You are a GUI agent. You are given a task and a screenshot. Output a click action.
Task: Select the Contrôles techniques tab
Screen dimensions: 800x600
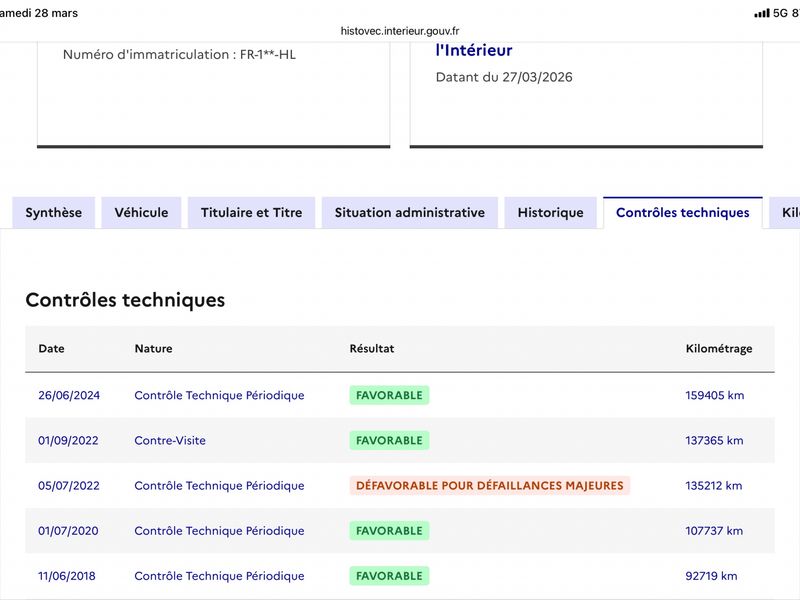(x=682, y=213)
